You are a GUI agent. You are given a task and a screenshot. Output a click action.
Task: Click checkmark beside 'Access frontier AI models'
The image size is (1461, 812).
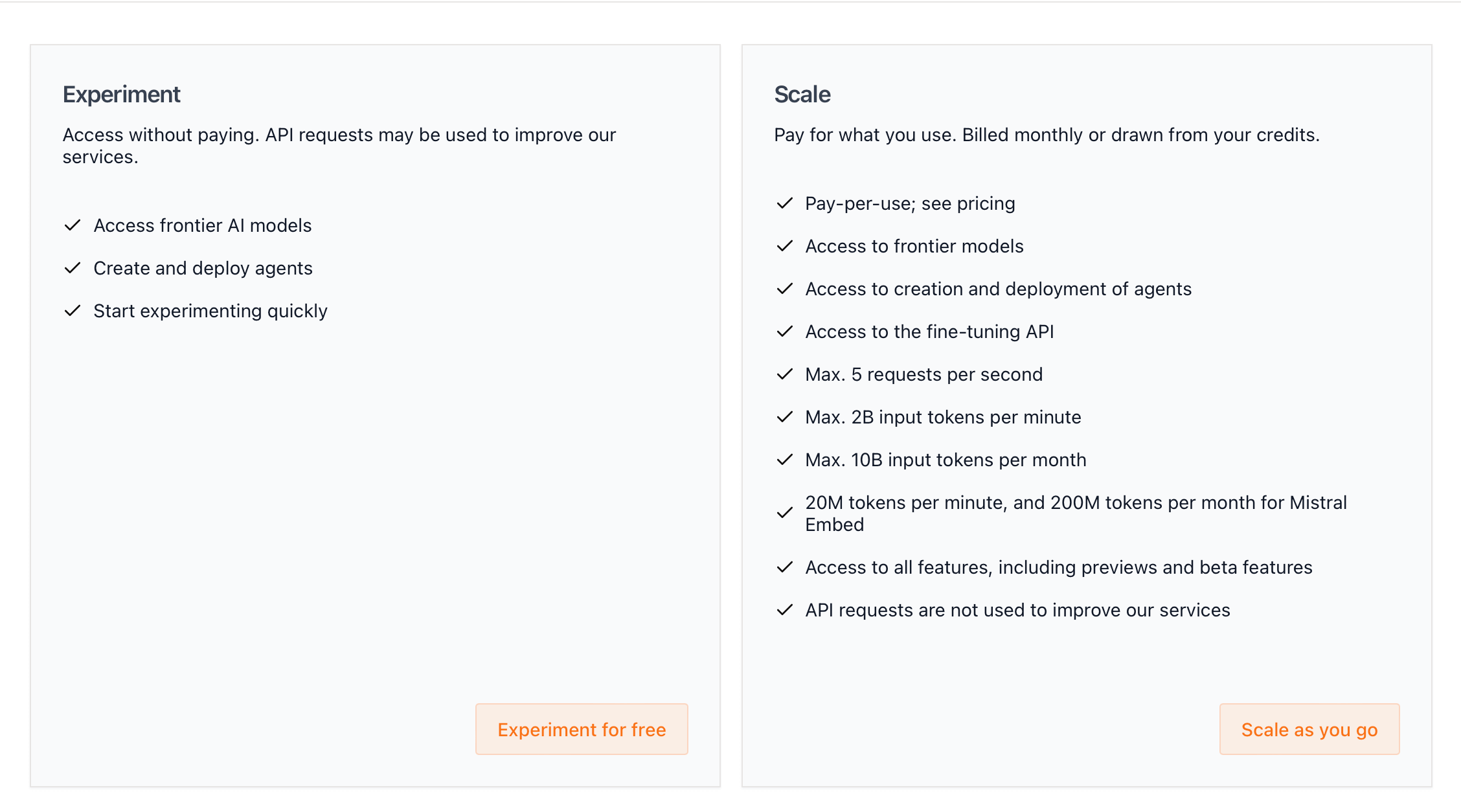click(73, 225)
